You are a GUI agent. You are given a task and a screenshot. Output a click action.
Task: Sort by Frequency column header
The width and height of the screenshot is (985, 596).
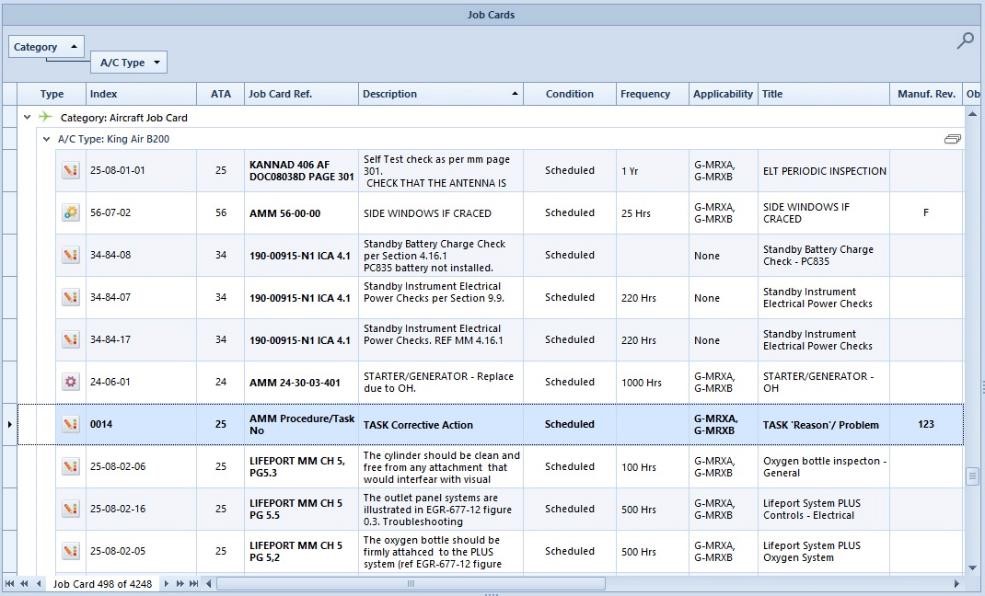[652, 94]
